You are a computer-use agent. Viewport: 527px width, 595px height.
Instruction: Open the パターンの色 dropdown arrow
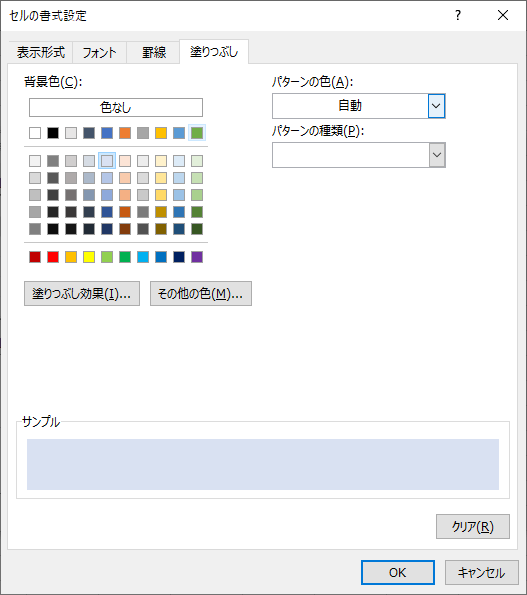point(436,106)
